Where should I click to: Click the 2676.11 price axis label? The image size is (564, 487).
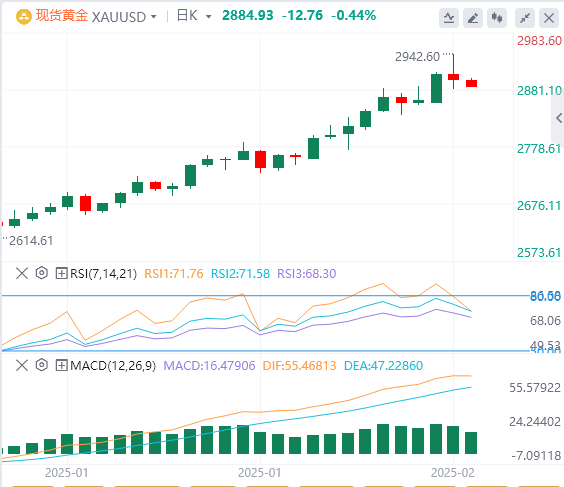(x=539, y=206)
